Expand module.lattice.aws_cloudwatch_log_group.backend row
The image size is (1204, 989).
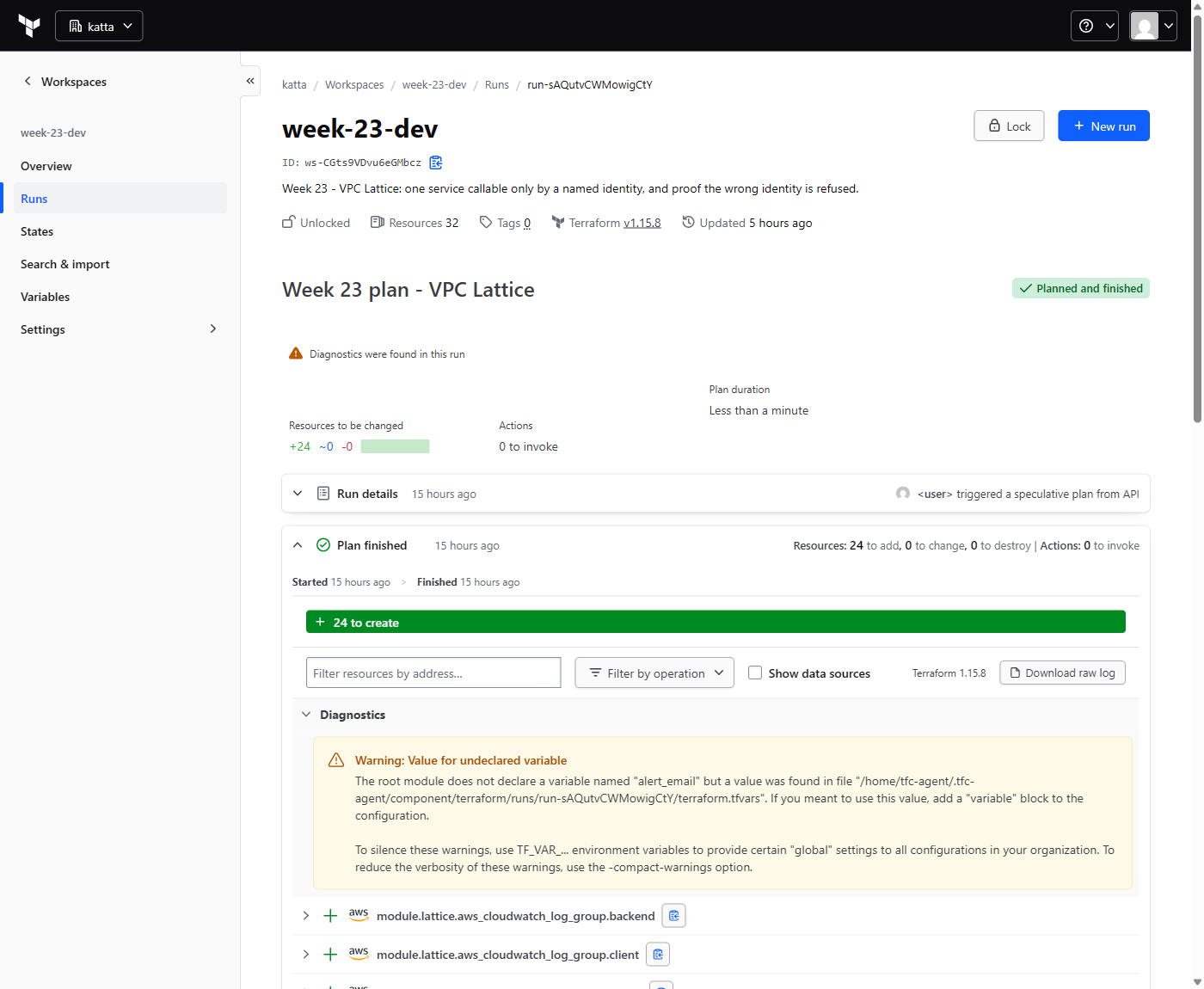click(x=306, y=916)
